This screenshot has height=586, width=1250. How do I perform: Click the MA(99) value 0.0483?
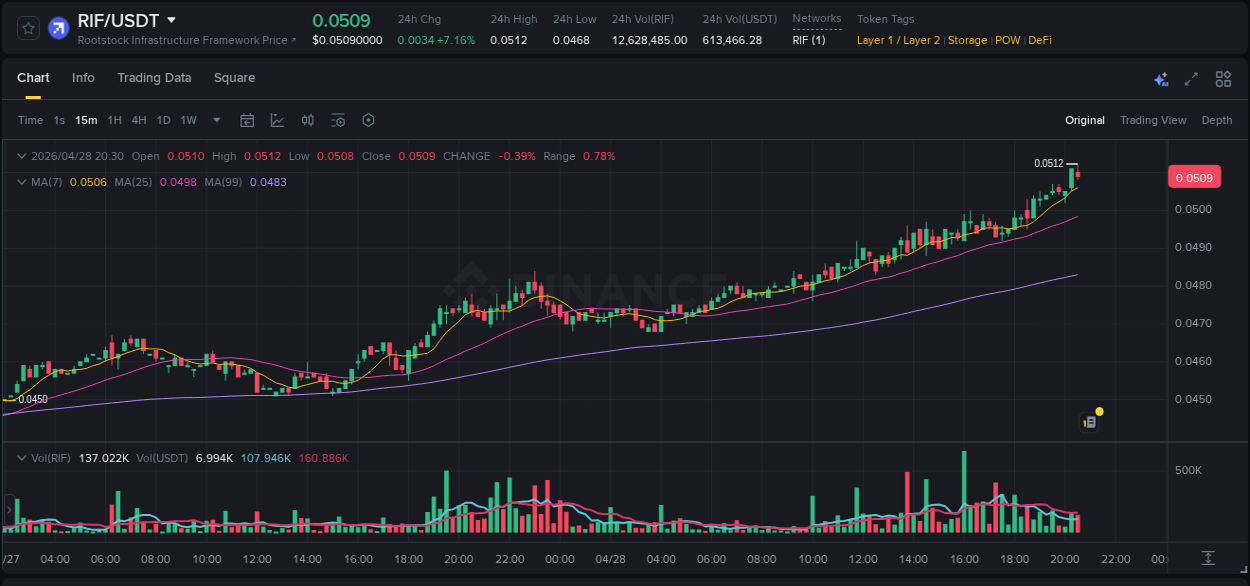(268, 182)
